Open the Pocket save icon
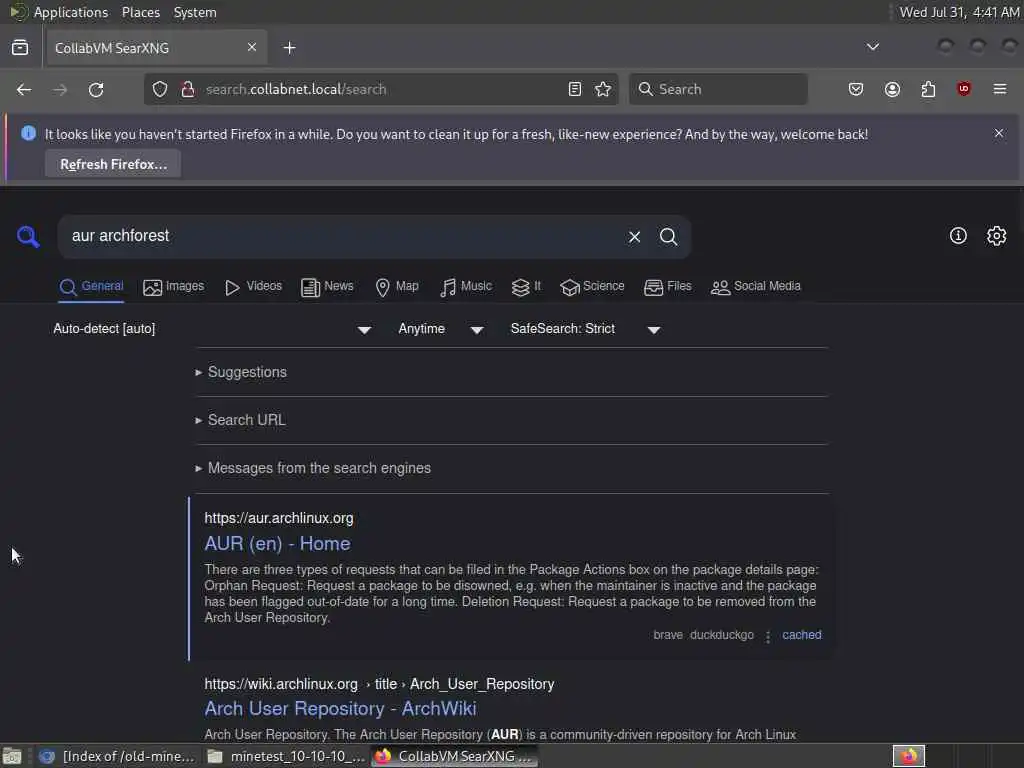1024x768 pixels. point(856,89)
